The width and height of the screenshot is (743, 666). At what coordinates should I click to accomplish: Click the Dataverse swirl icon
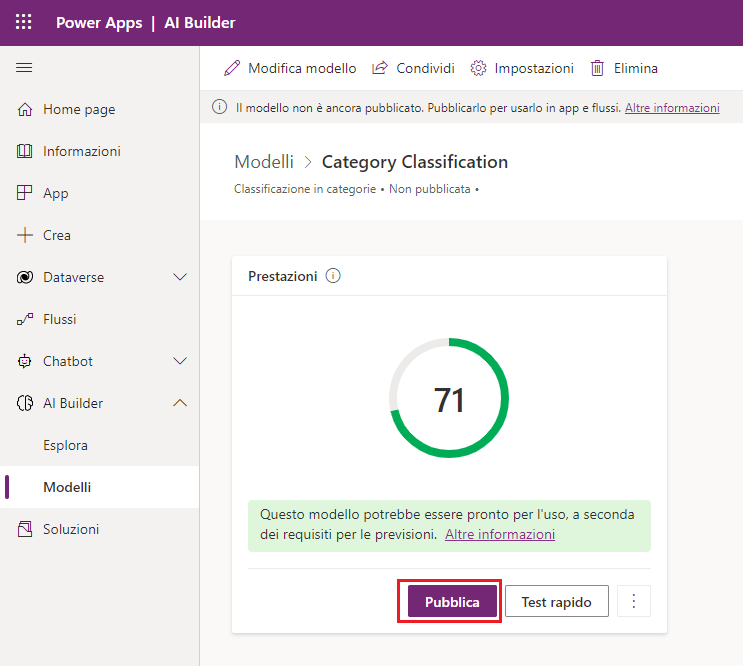[x=25, y=277]
